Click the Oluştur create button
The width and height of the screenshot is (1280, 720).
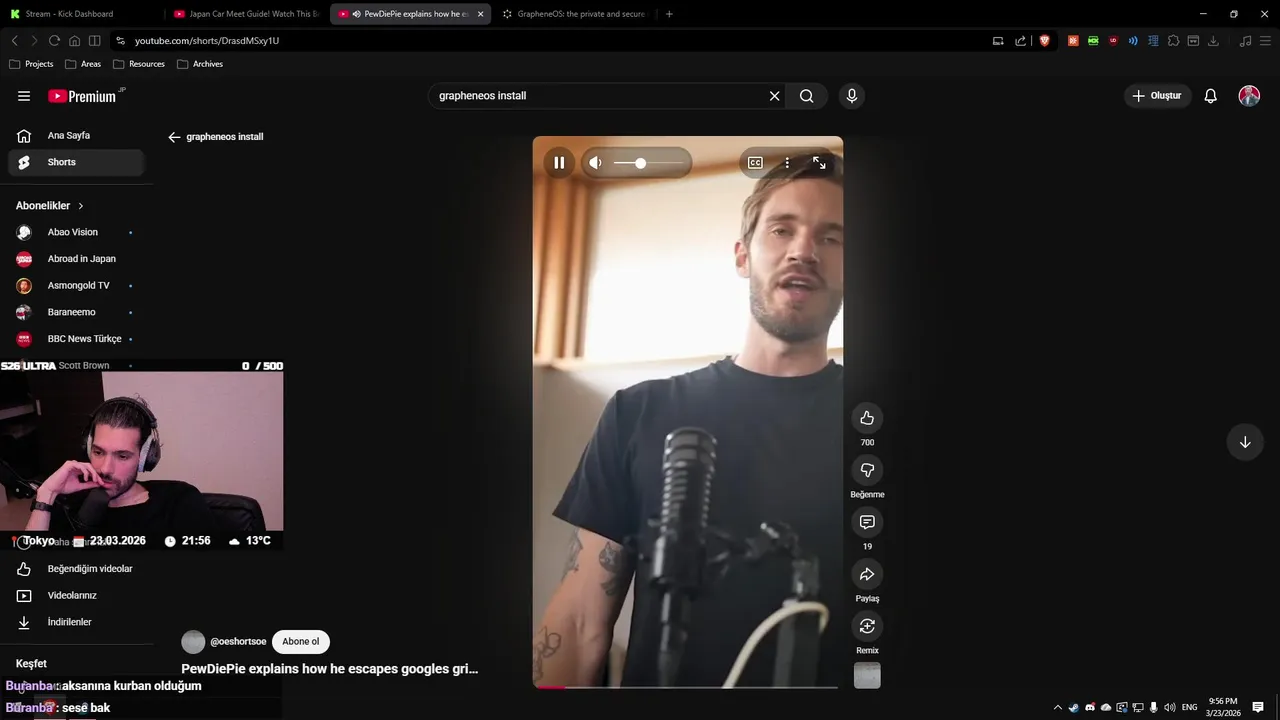1158,96
